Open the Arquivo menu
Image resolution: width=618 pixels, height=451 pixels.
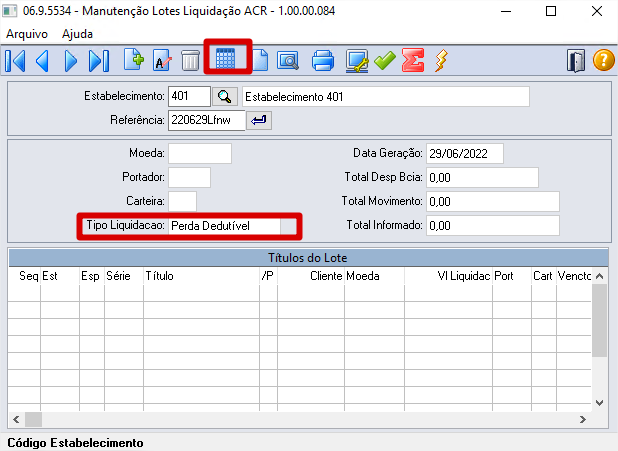click(x=27, y=34)
